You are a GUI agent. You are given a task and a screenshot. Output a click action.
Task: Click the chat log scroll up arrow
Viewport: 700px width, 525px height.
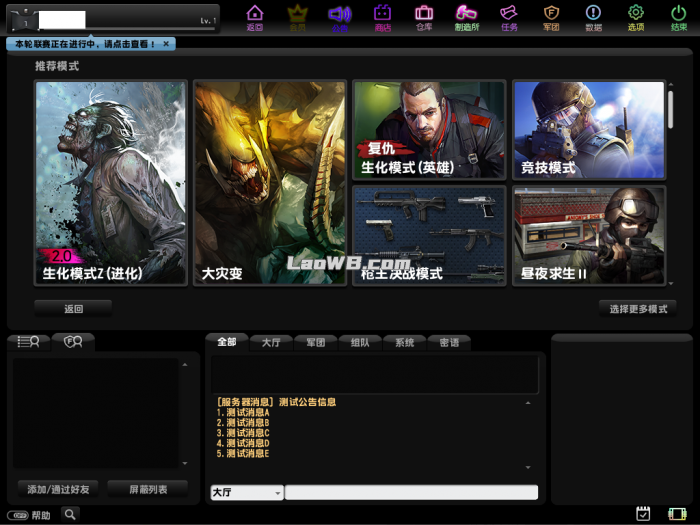pos(528,403)
